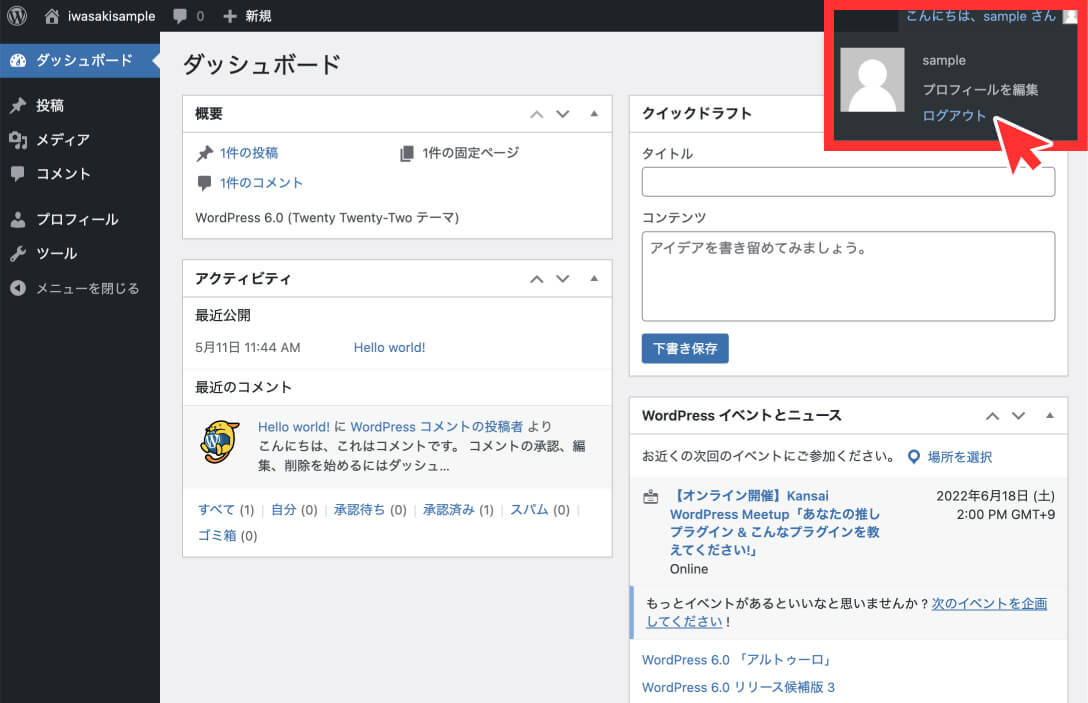Click the sample user avatar image
1088x703 pixels.
[872, 80]
